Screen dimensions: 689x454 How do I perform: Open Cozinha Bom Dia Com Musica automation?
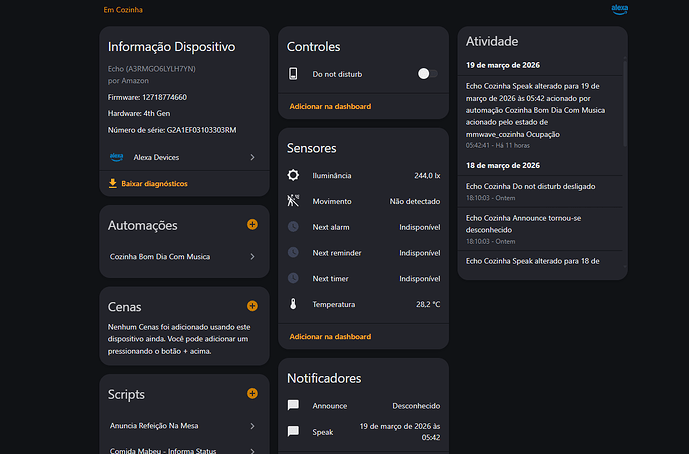[185, 257]
